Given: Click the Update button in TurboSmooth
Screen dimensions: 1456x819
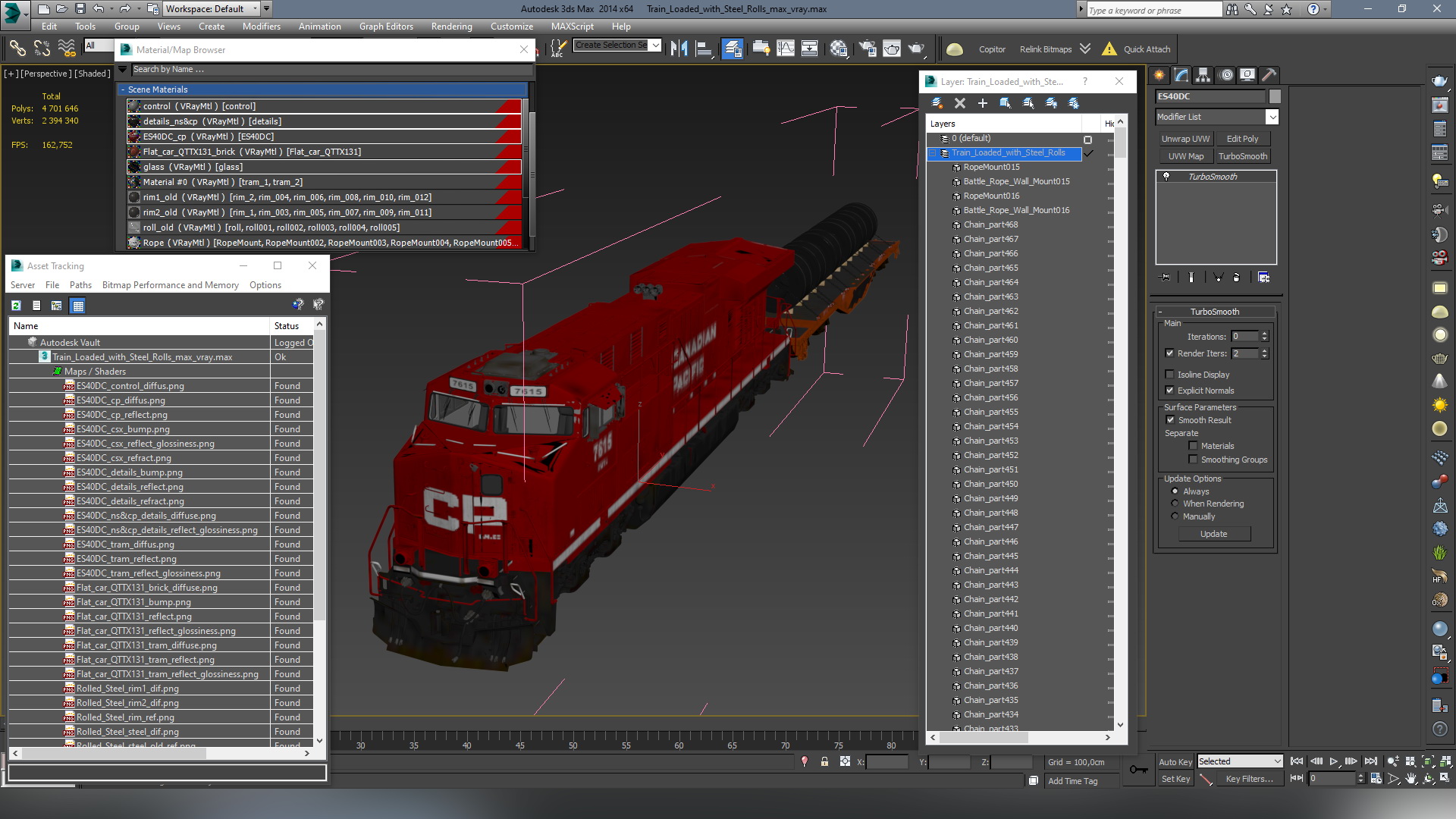Looking at the screenshot, I should [x=1213, y=534].
